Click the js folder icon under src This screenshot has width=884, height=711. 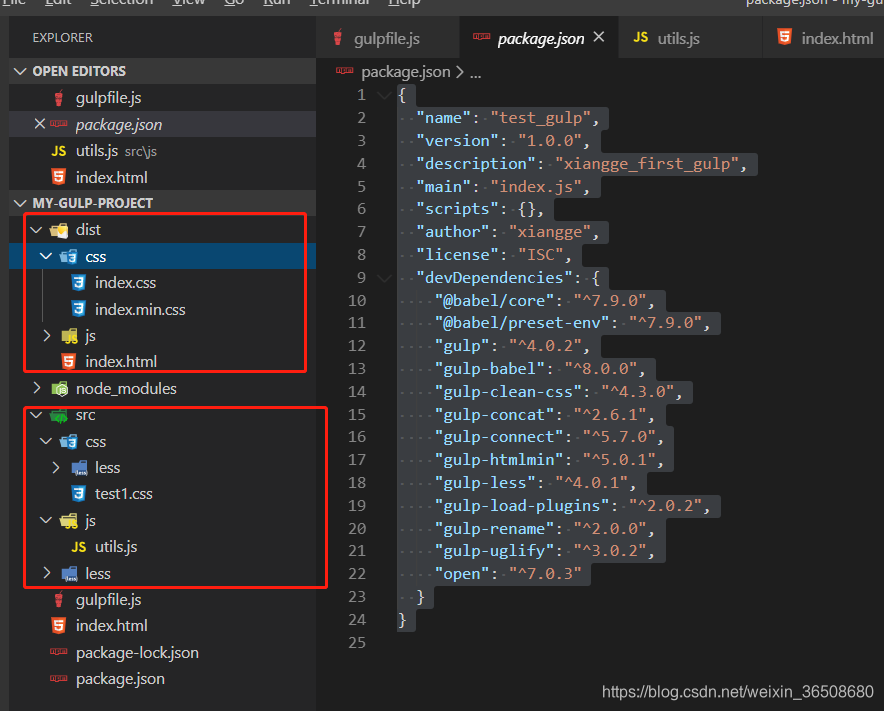[x=69, y=521]
